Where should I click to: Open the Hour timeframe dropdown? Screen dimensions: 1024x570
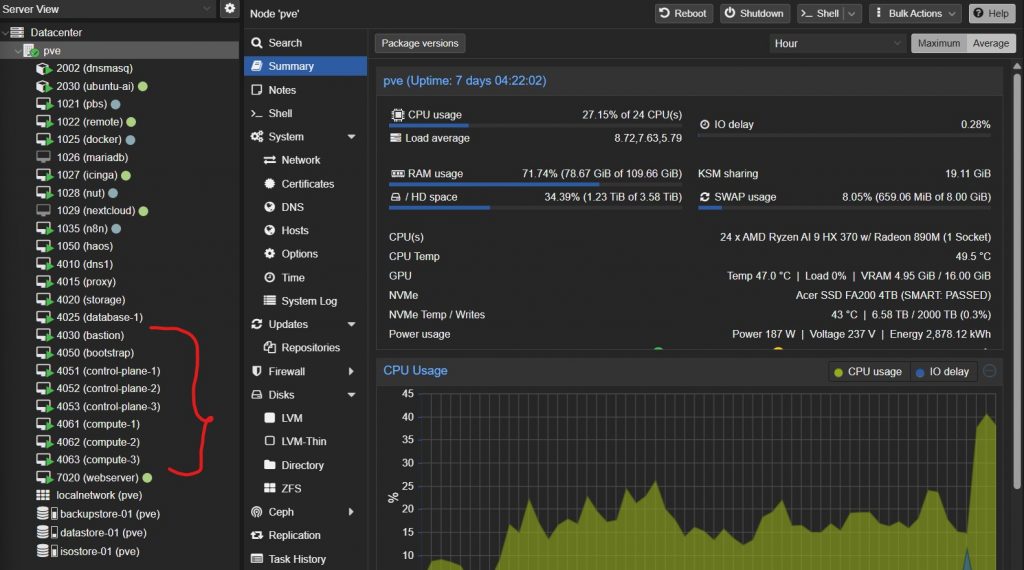838,43
